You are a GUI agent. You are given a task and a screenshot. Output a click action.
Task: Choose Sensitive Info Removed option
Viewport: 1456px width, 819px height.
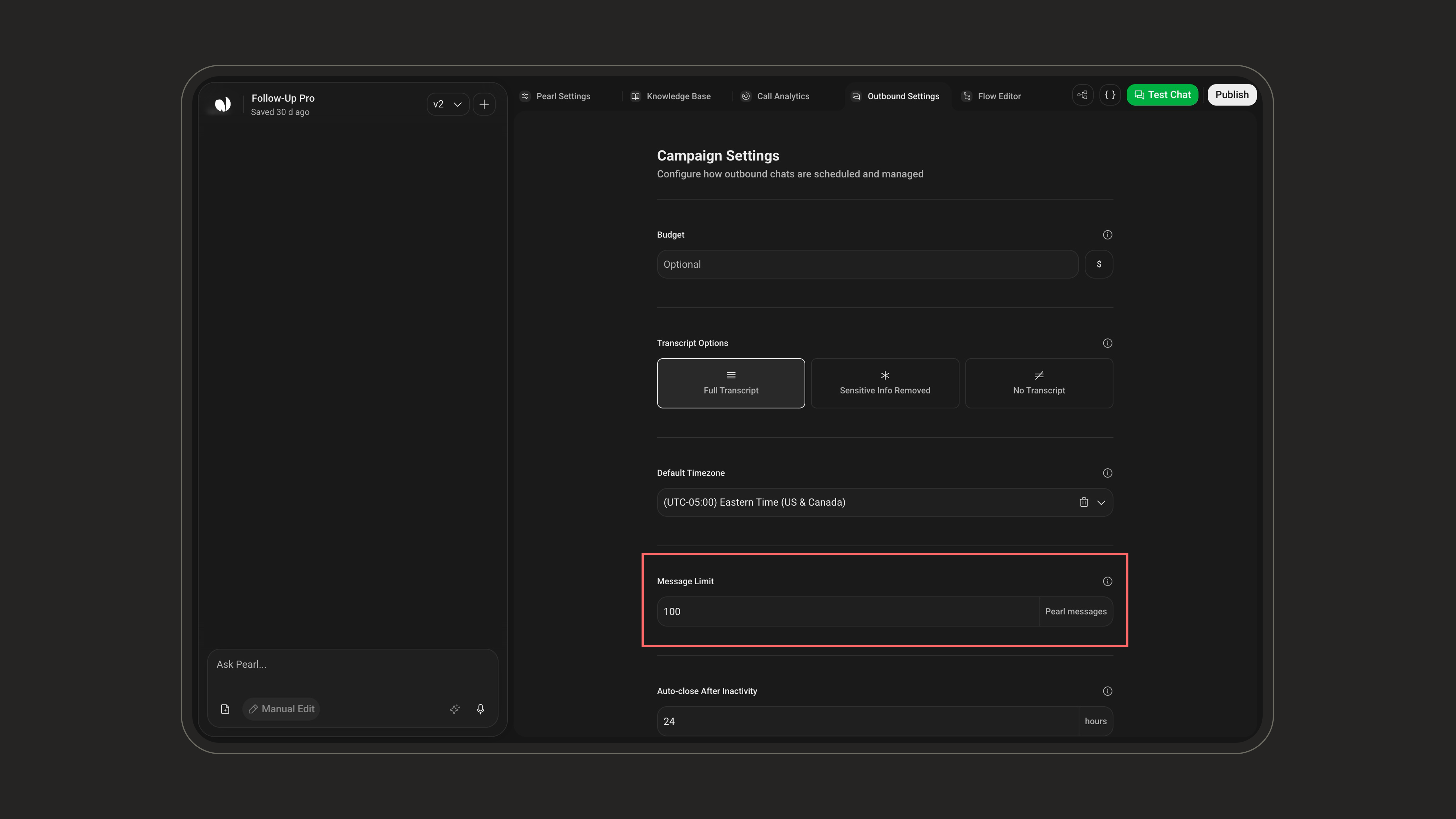(x=885, y=383)
